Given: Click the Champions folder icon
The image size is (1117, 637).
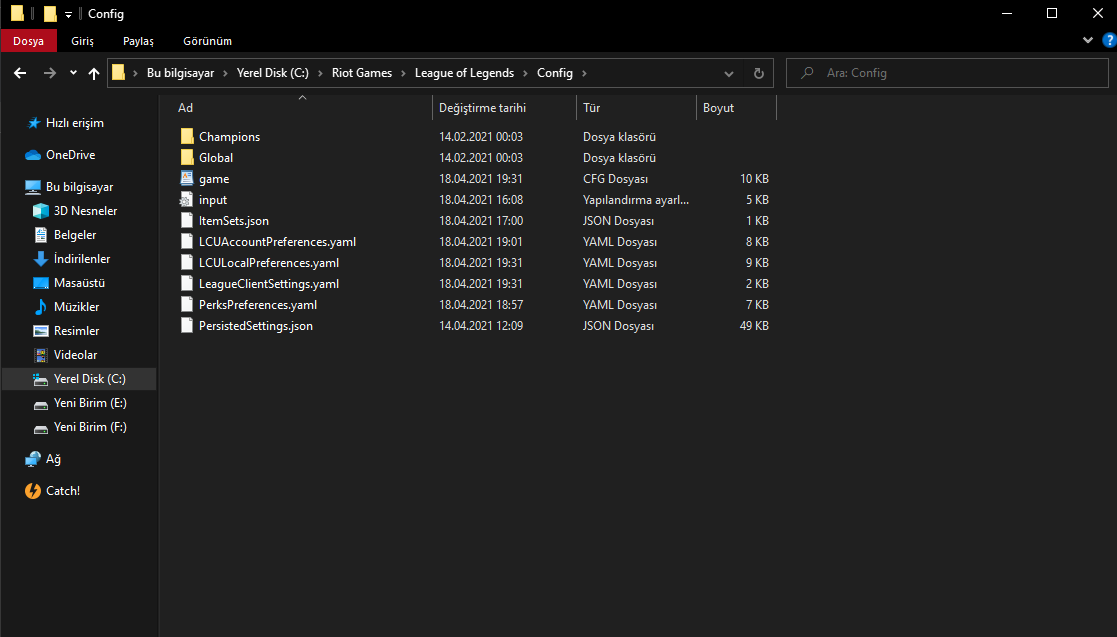Looking at the screenshot, I should (x=187, y=137).
